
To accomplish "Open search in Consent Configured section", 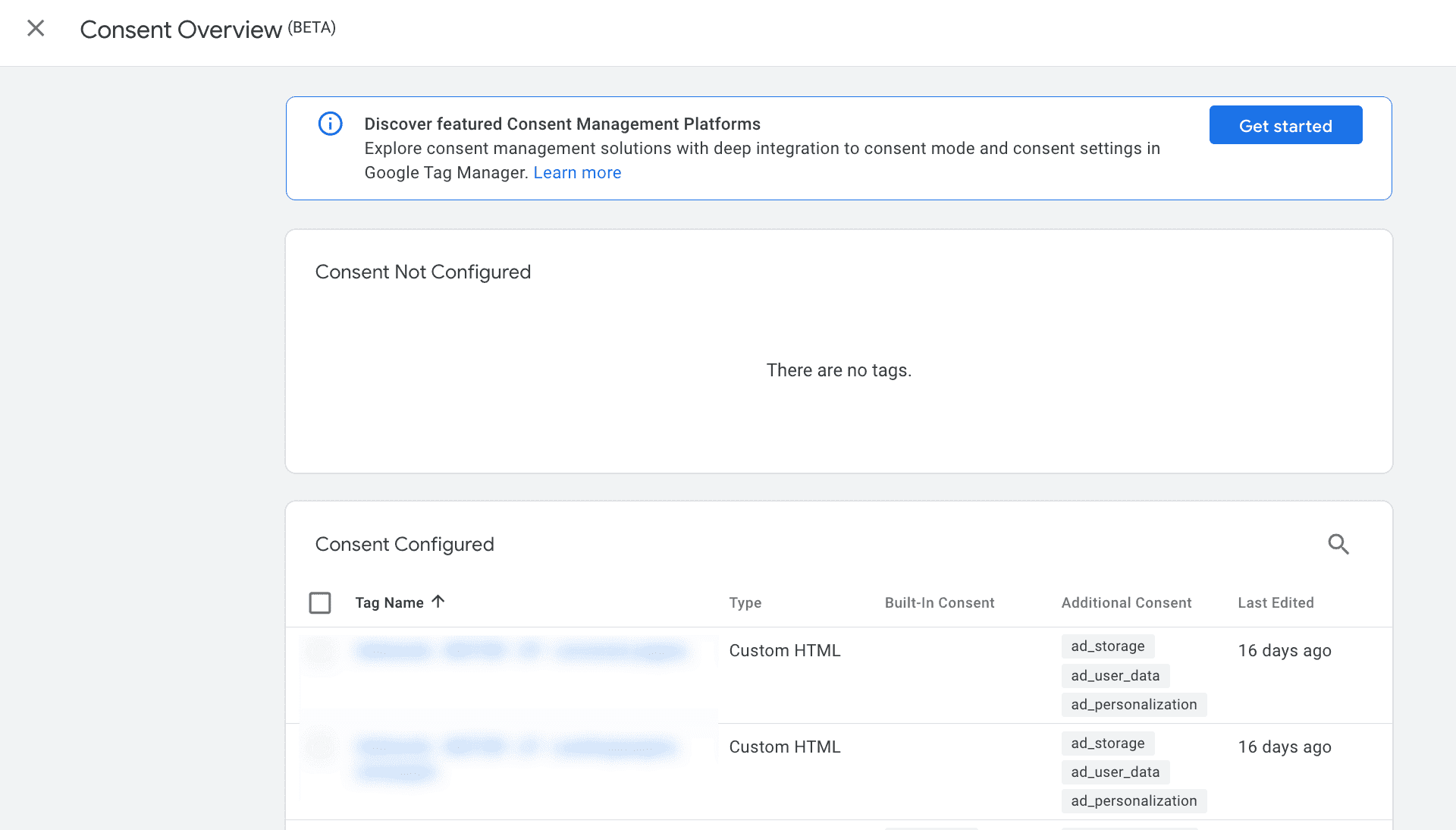I will [x=1338, y=544].
